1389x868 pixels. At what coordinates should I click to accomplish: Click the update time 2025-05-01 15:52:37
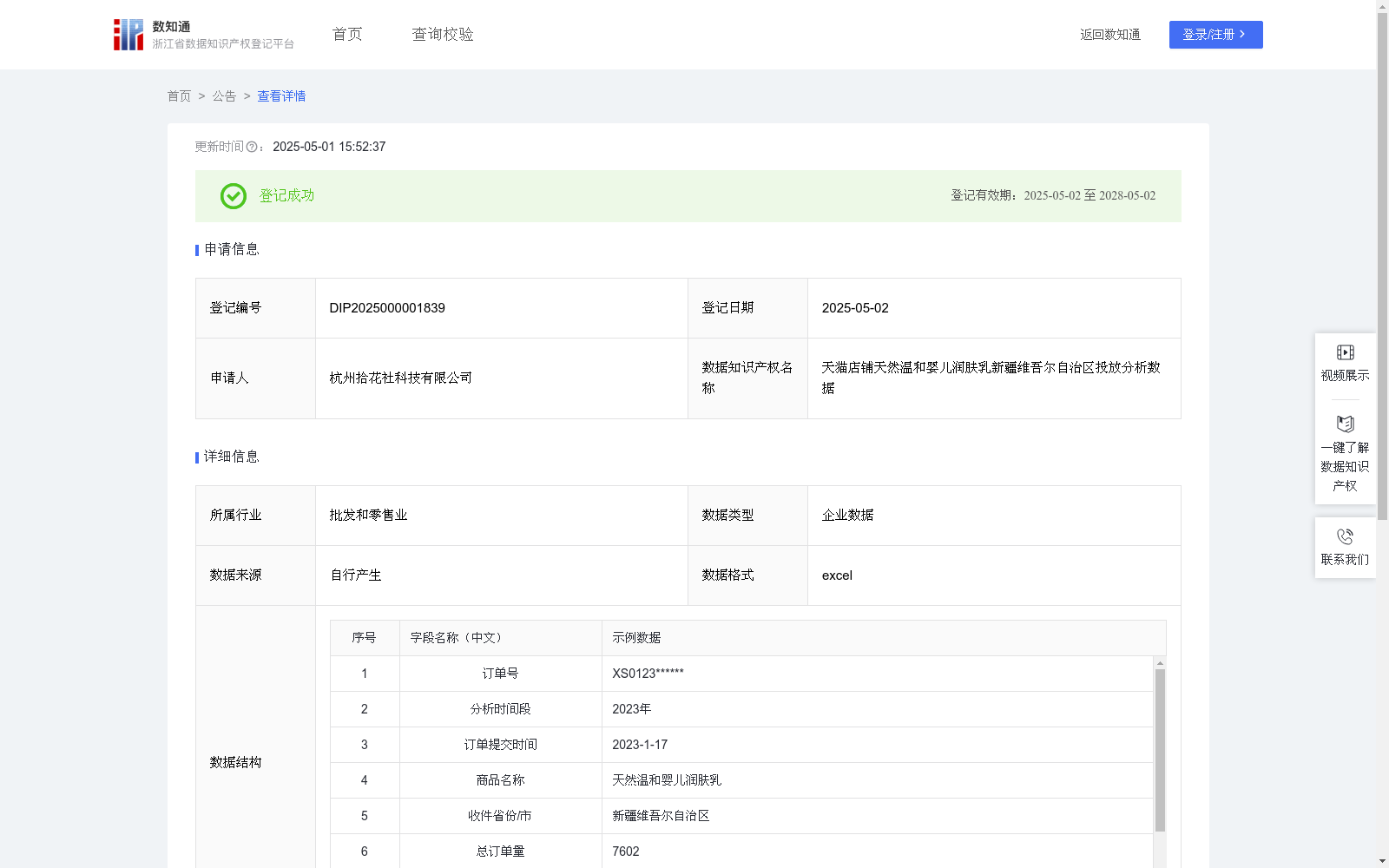(329, 147)
